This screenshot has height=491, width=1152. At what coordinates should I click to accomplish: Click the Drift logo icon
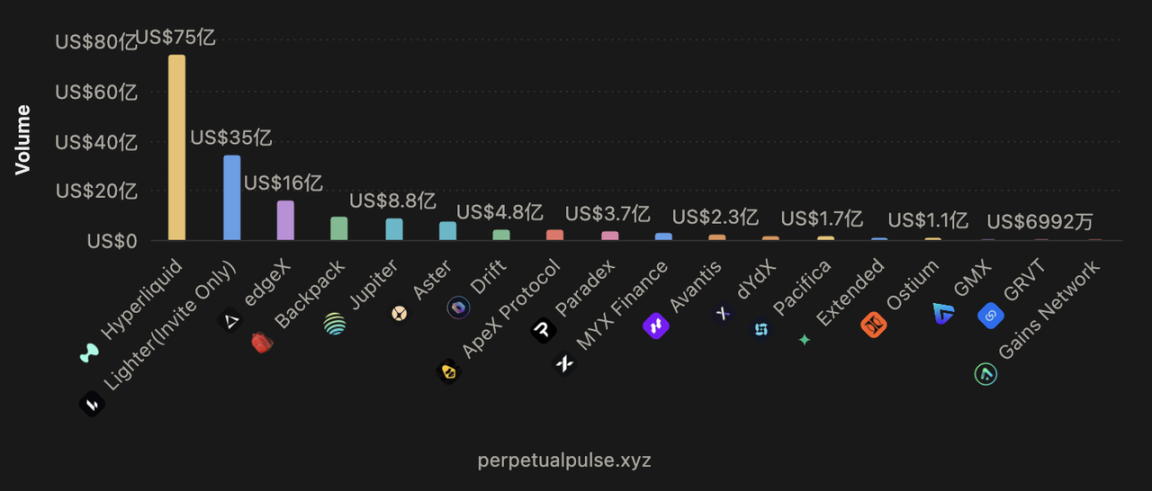[458, 308]
